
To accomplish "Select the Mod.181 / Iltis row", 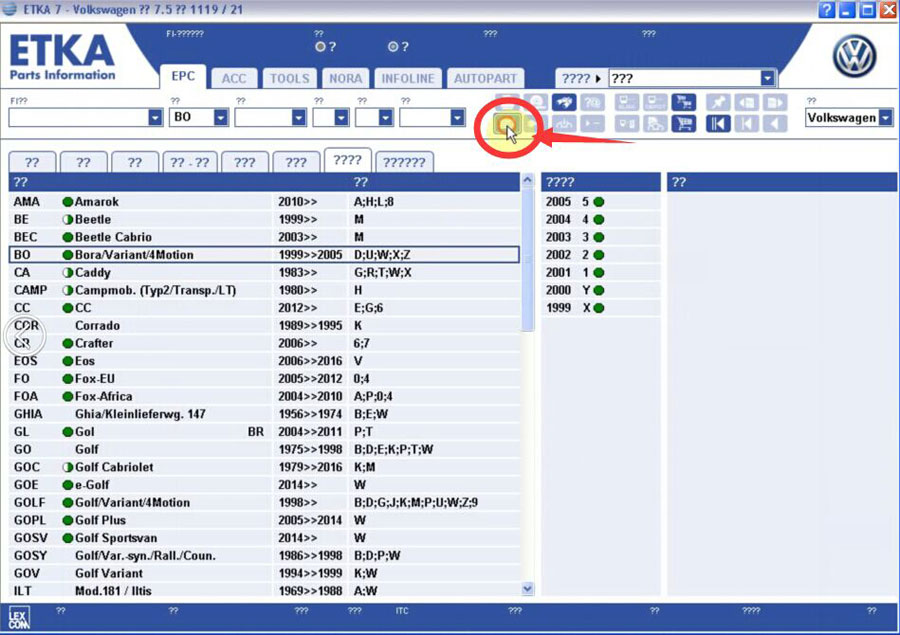I will [264, 591].
